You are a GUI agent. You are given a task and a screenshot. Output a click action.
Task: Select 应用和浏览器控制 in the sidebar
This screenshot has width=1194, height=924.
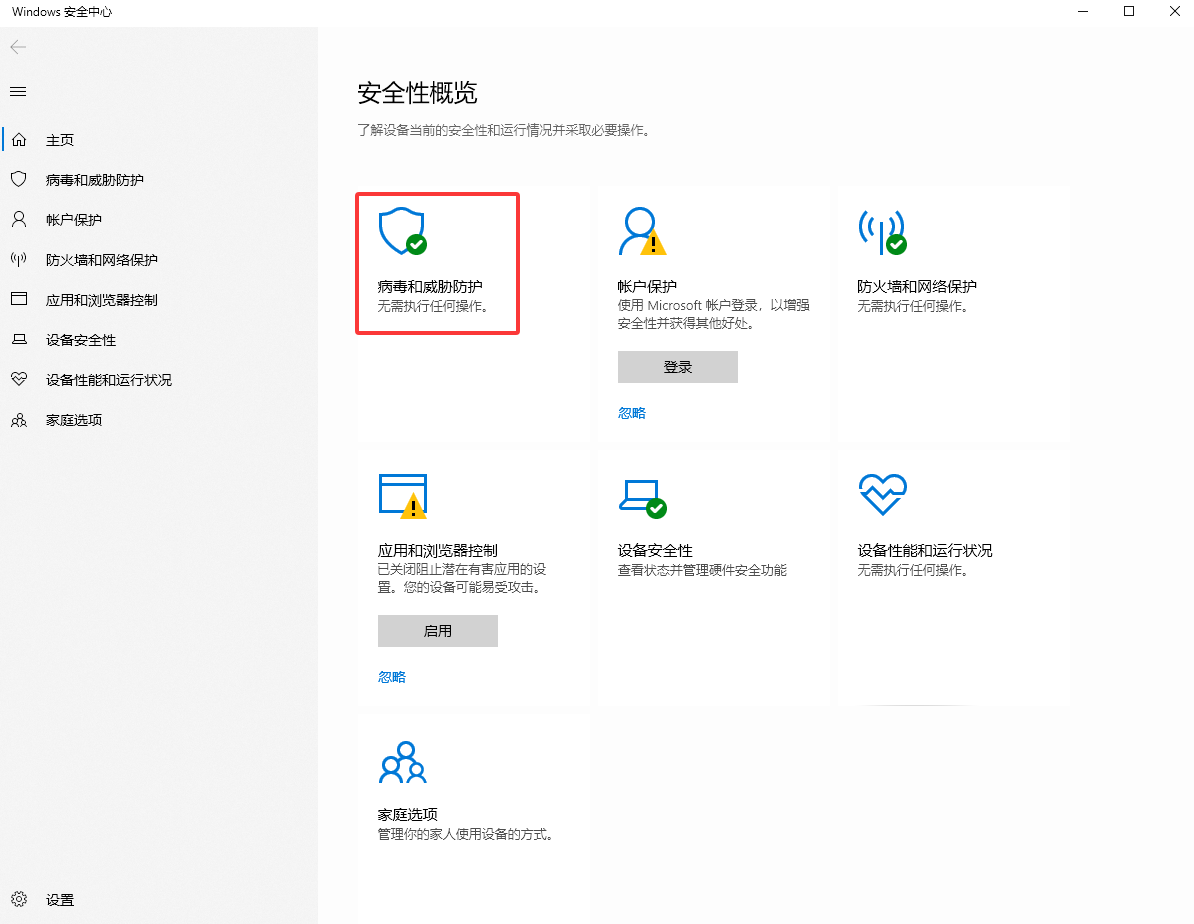101,300
